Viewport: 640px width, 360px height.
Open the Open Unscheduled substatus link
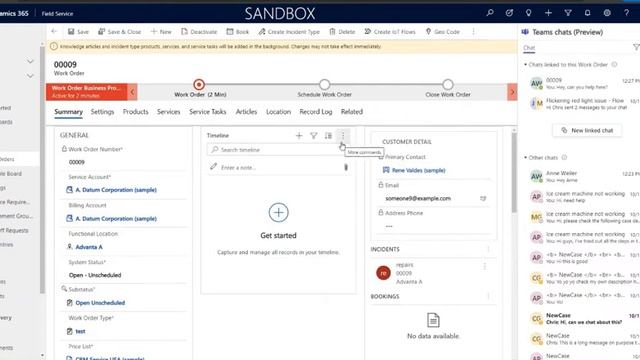pyautogui.click(x=100, y=303)
